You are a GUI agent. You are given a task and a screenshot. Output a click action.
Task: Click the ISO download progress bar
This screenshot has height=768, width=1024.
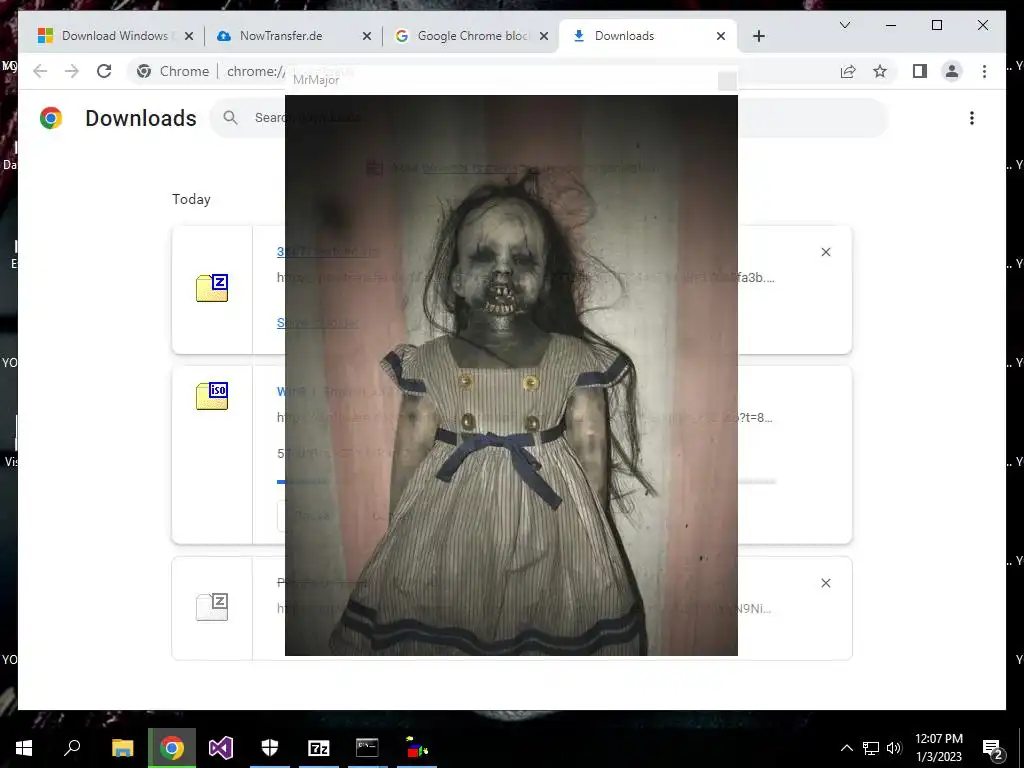pos(526,482)
